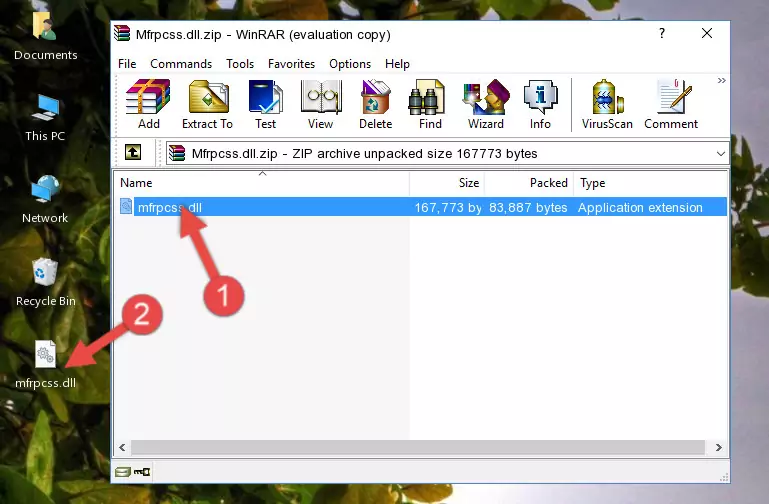The width and height of the screenshot is (769, 504).
Task: Click the archive path address field
Action: pyautogui.click(x=447, y=153)
